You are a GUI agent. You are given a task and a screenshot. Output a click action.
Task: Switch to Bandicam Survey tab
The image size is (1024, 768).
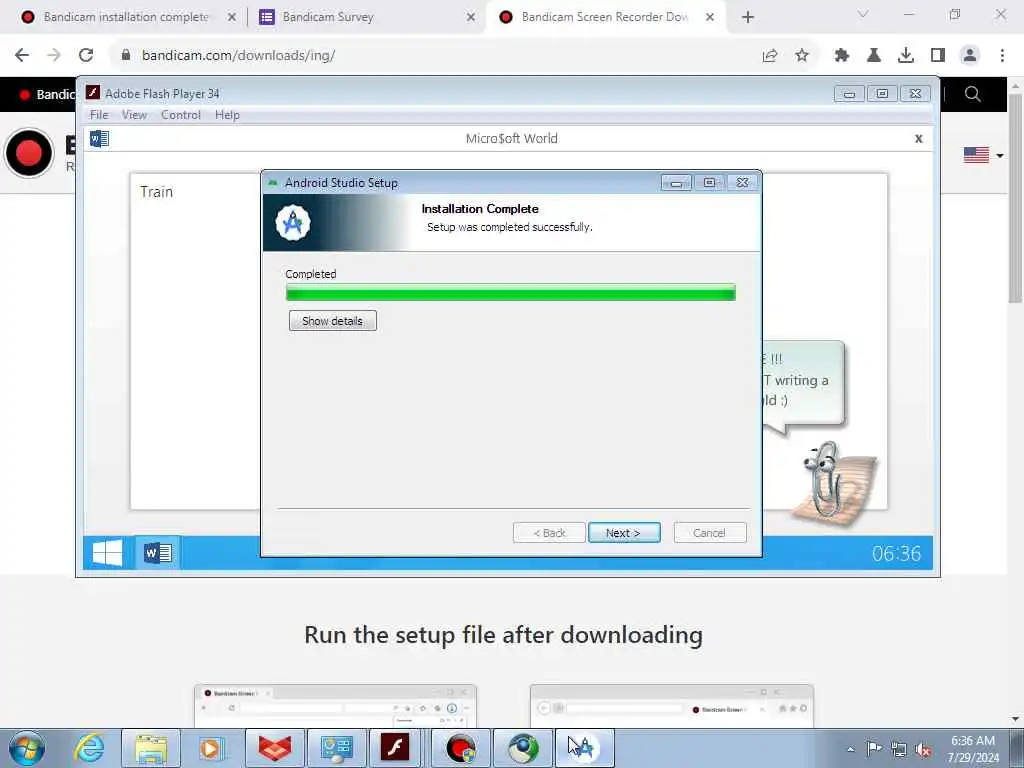coord(366,17)
